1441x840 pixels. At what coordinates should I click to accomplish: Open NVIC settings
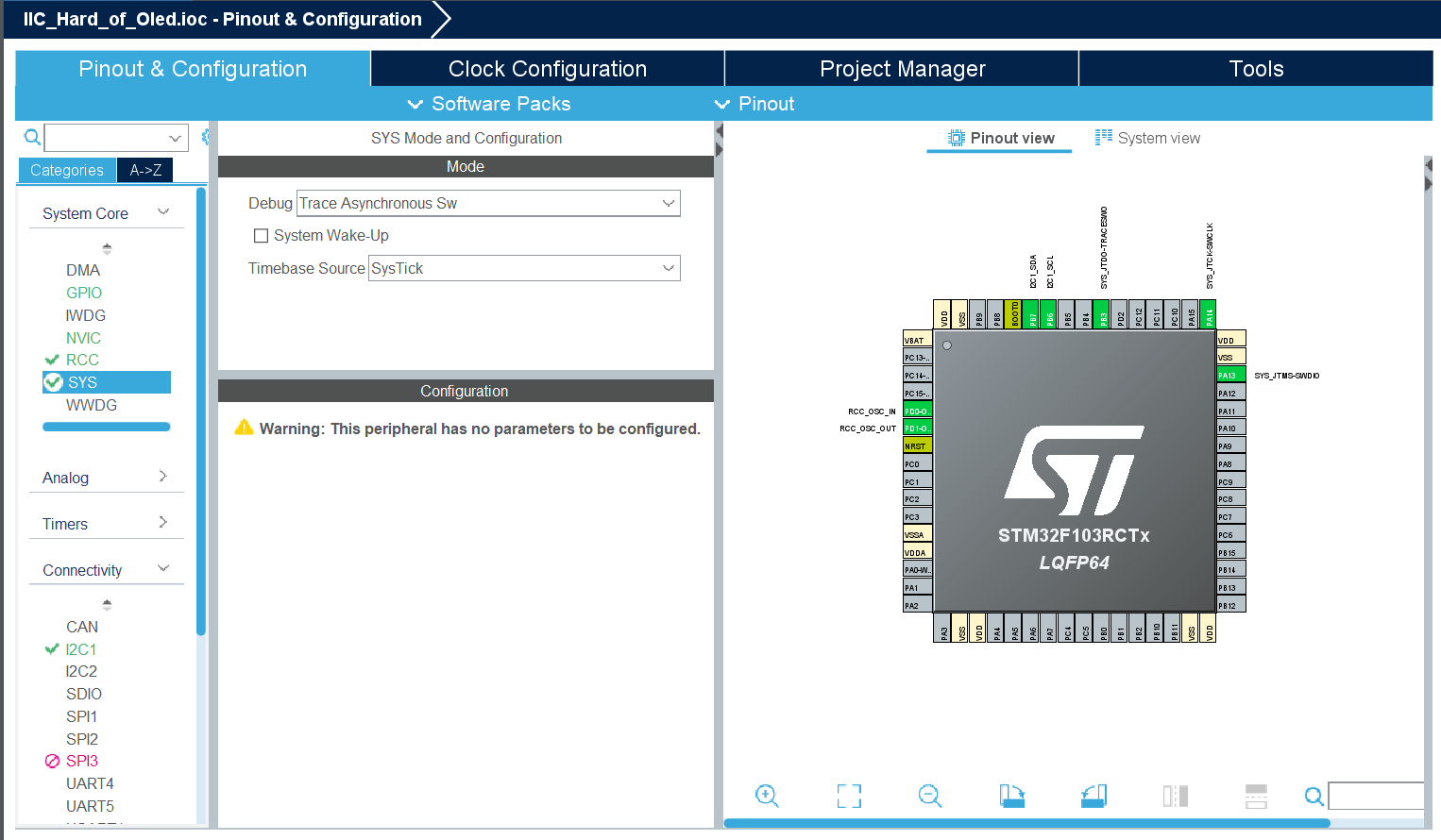(x=83, y=338)
